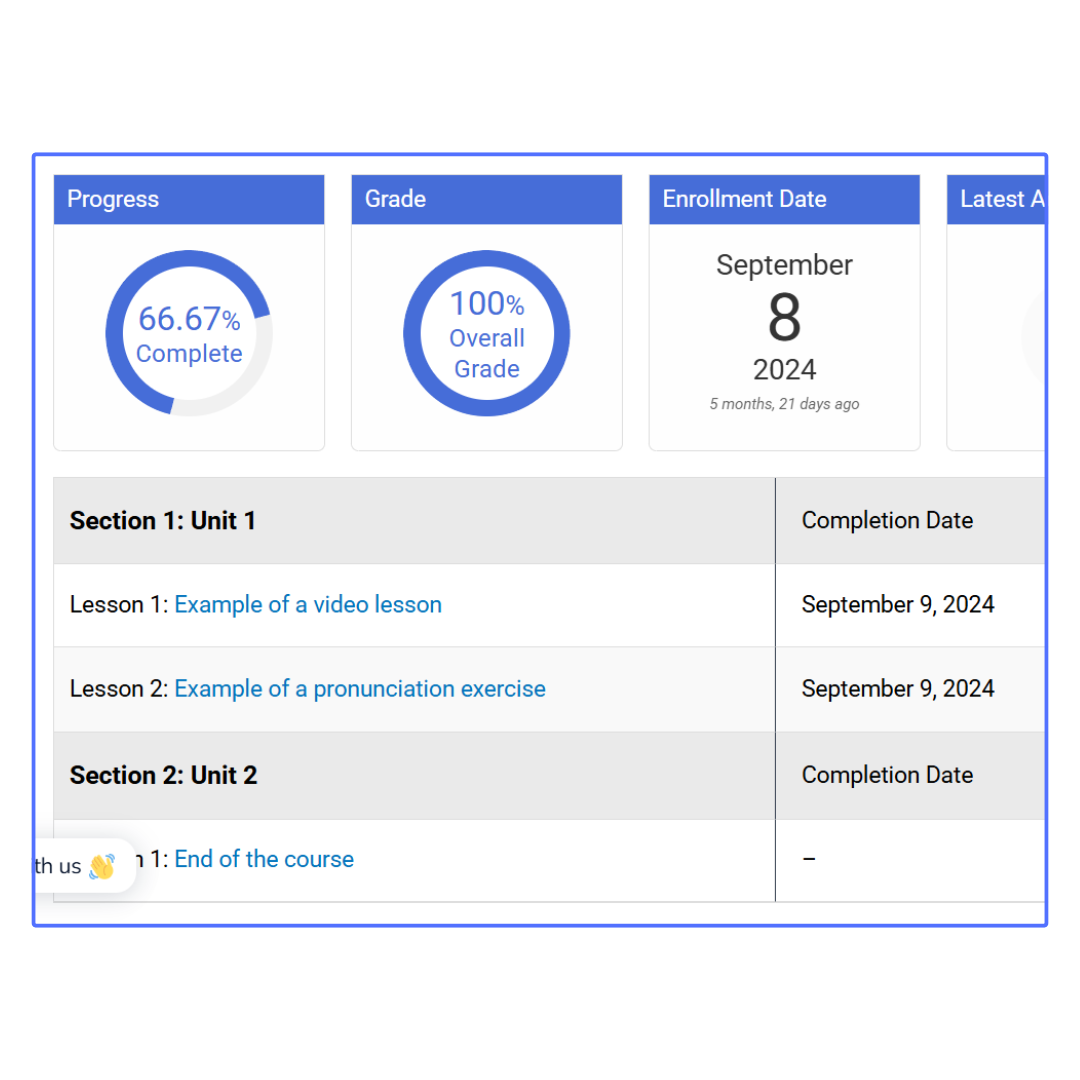1080x1080 pixels.
Task: Select the Enrollment Date card header
Action: click(784, 199)
